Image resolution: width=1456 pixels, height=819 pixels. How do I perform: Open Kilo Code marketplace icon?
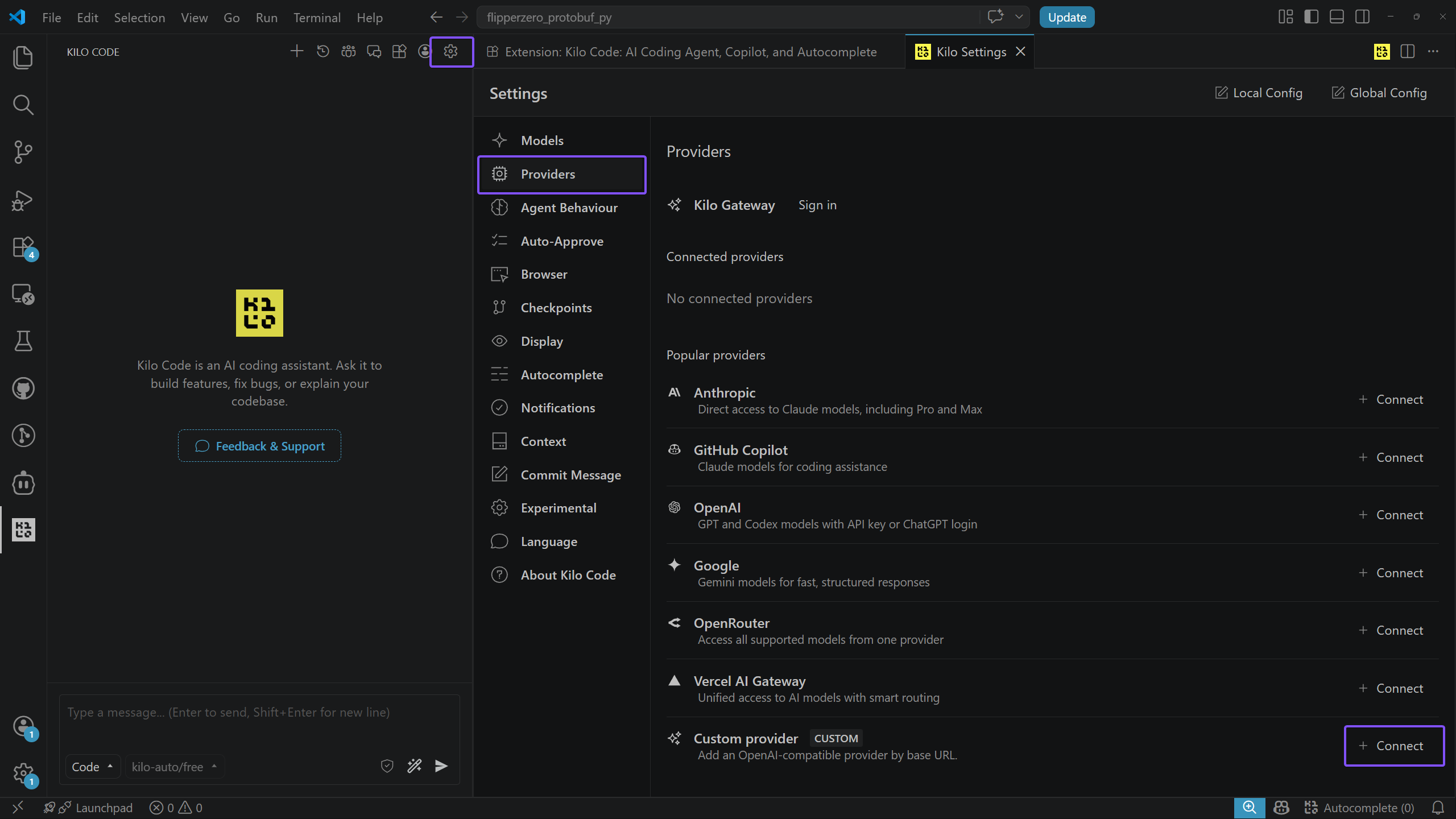click(x=399, y=51)
